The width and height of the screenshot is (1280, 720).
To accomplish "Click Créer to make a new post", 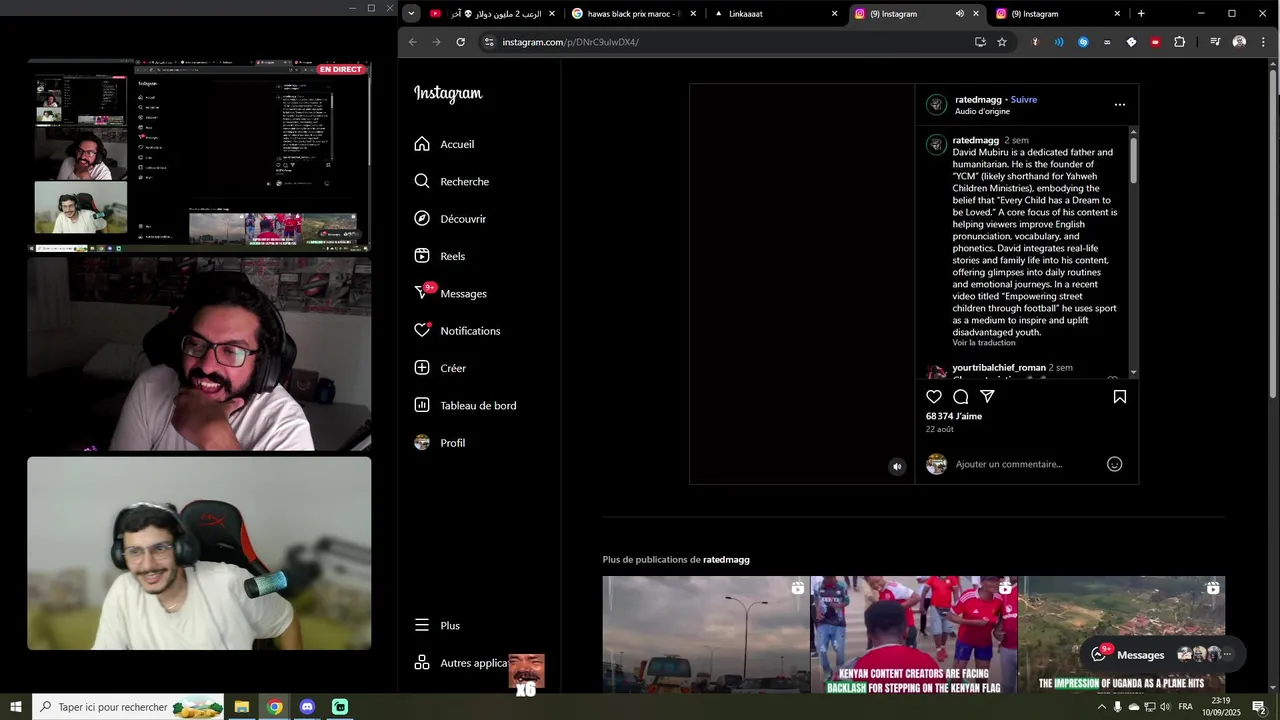I will point(440,368).
